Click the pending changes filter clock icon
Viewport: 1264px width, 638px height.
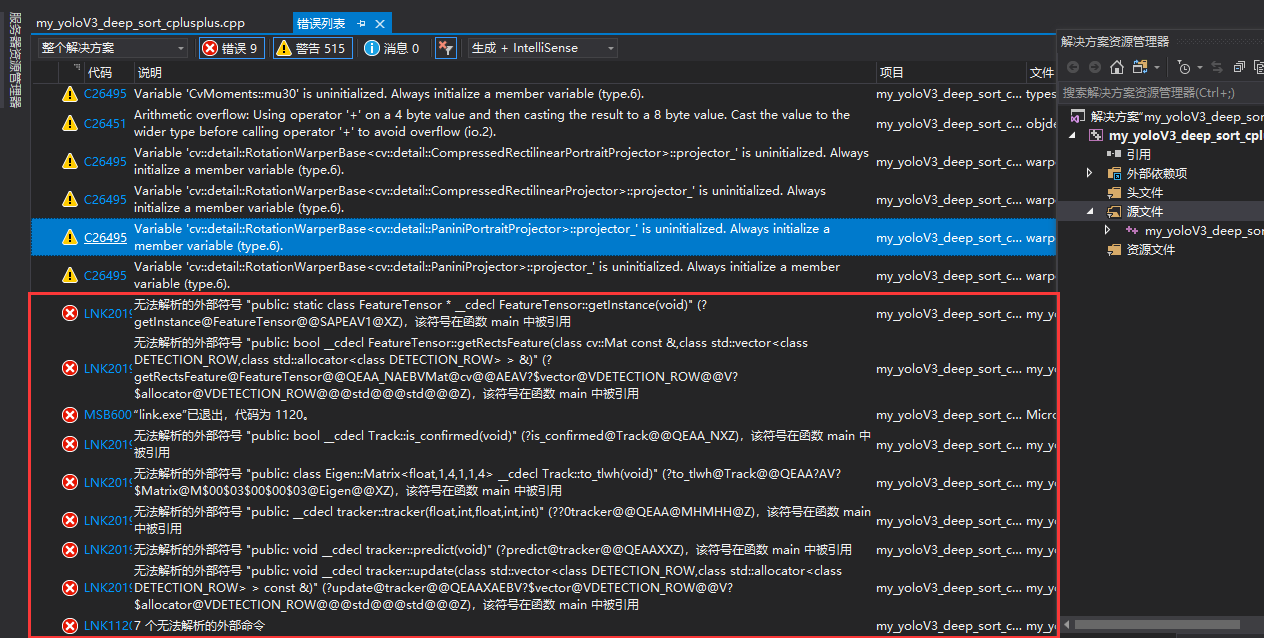pyautogui.click(x=1185, y=67)
